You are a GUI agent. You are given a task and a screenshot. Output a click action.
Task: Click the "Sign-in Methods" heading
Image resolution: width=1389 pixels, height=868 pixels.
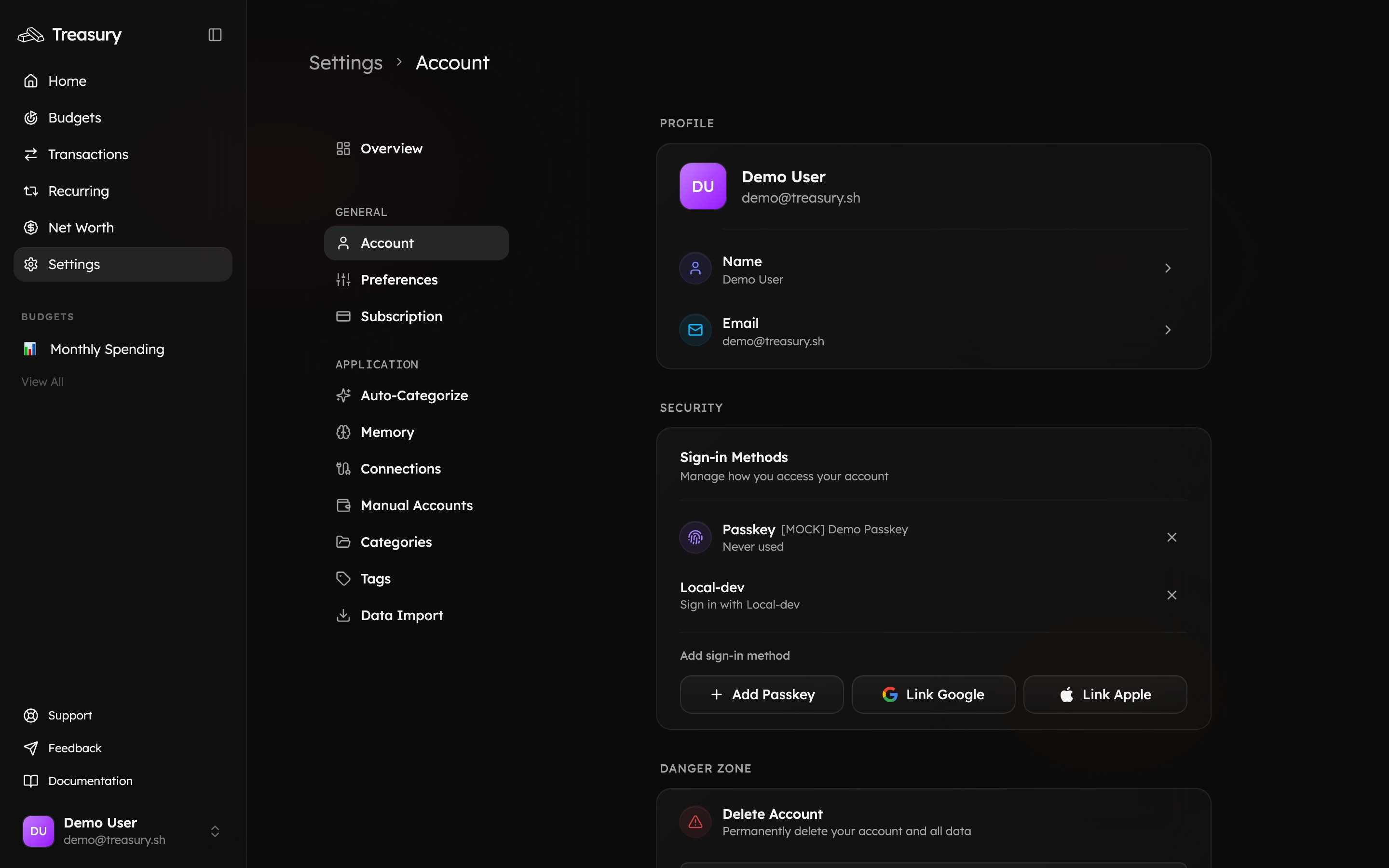point(734,458)
